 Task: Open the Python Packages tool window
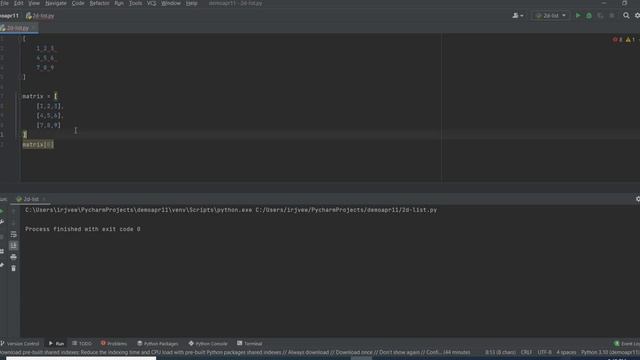(x=158, y=344)
